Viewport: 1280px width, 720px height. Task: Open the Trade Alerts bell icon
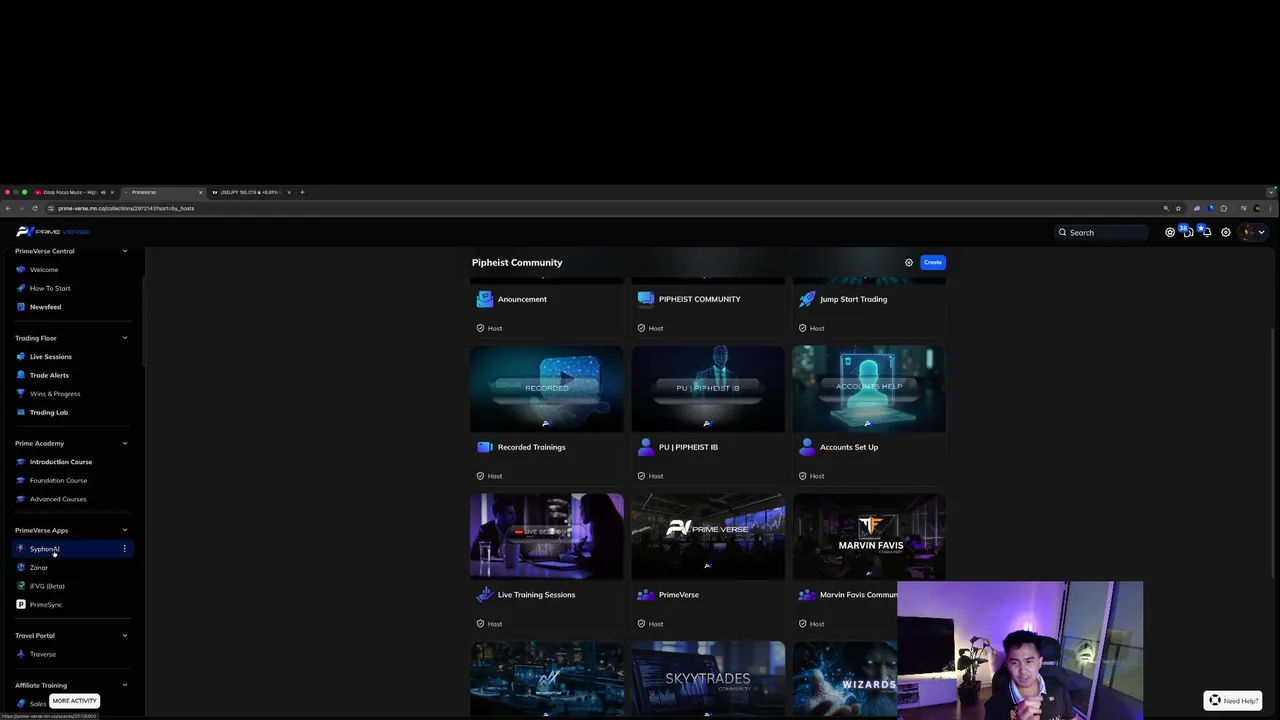point(21,375)
